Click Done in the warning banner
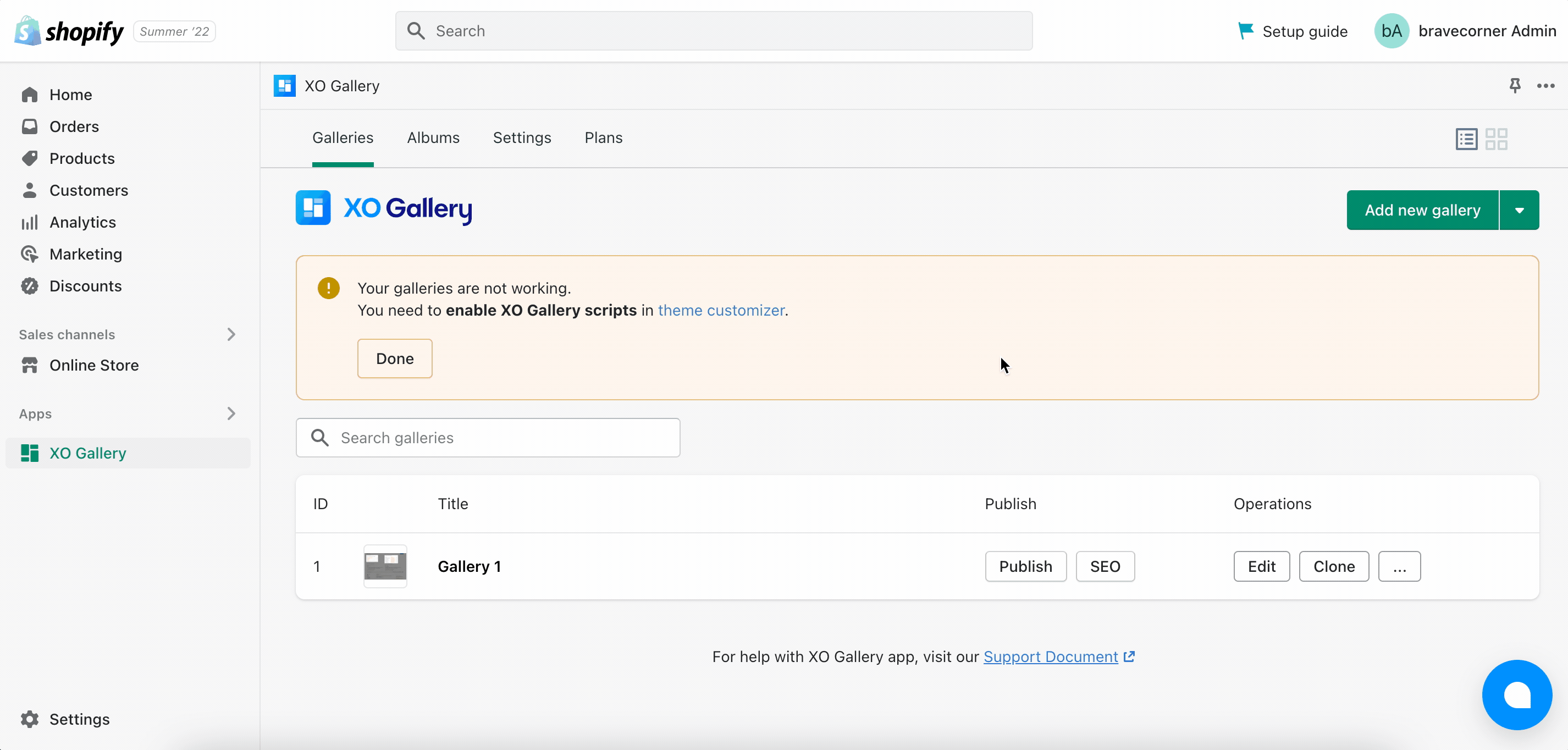Viewport: 1568px width, 750px height. [395, 359]
